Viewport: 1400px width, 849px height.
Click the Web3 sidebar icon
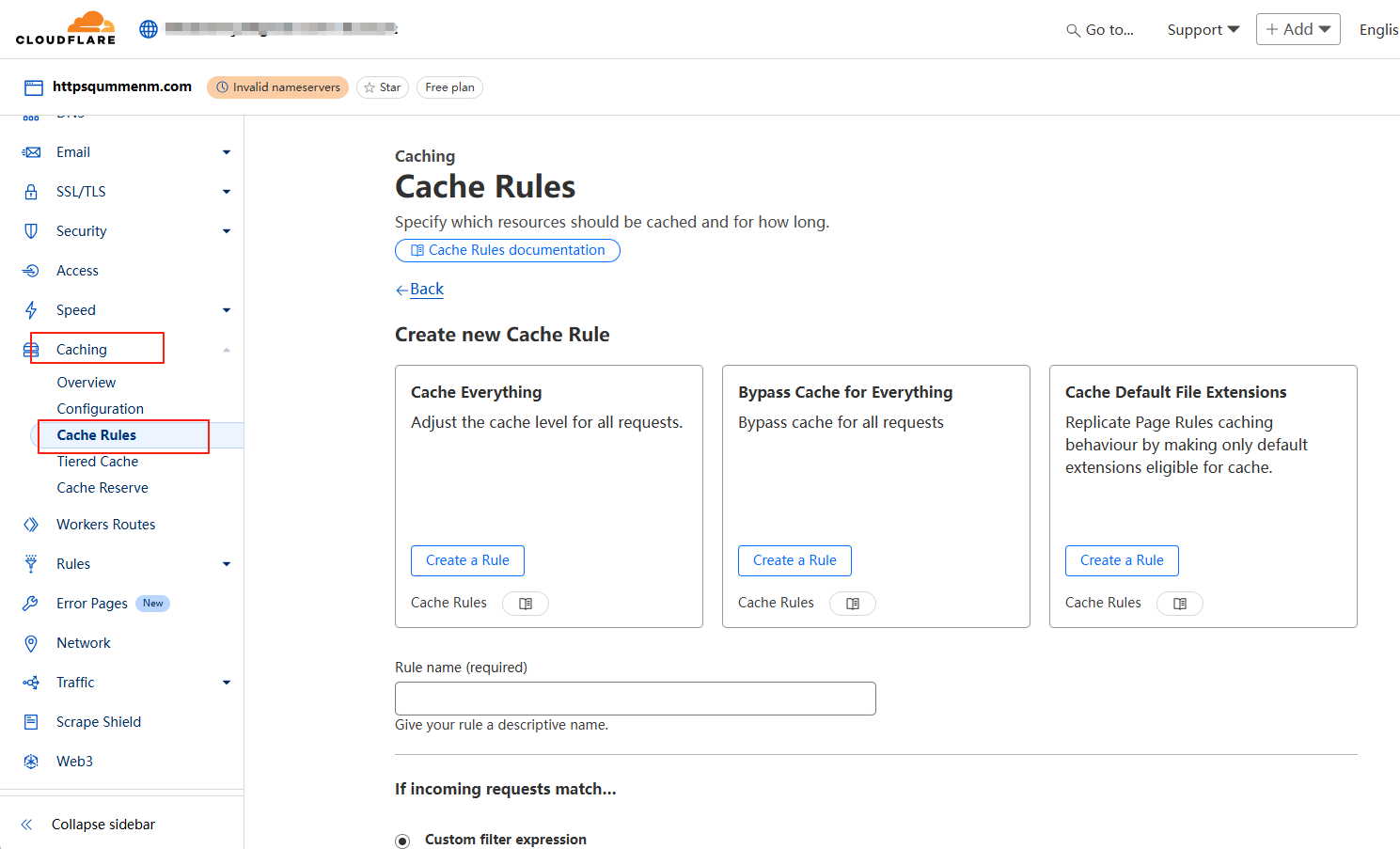pos(31,762)
